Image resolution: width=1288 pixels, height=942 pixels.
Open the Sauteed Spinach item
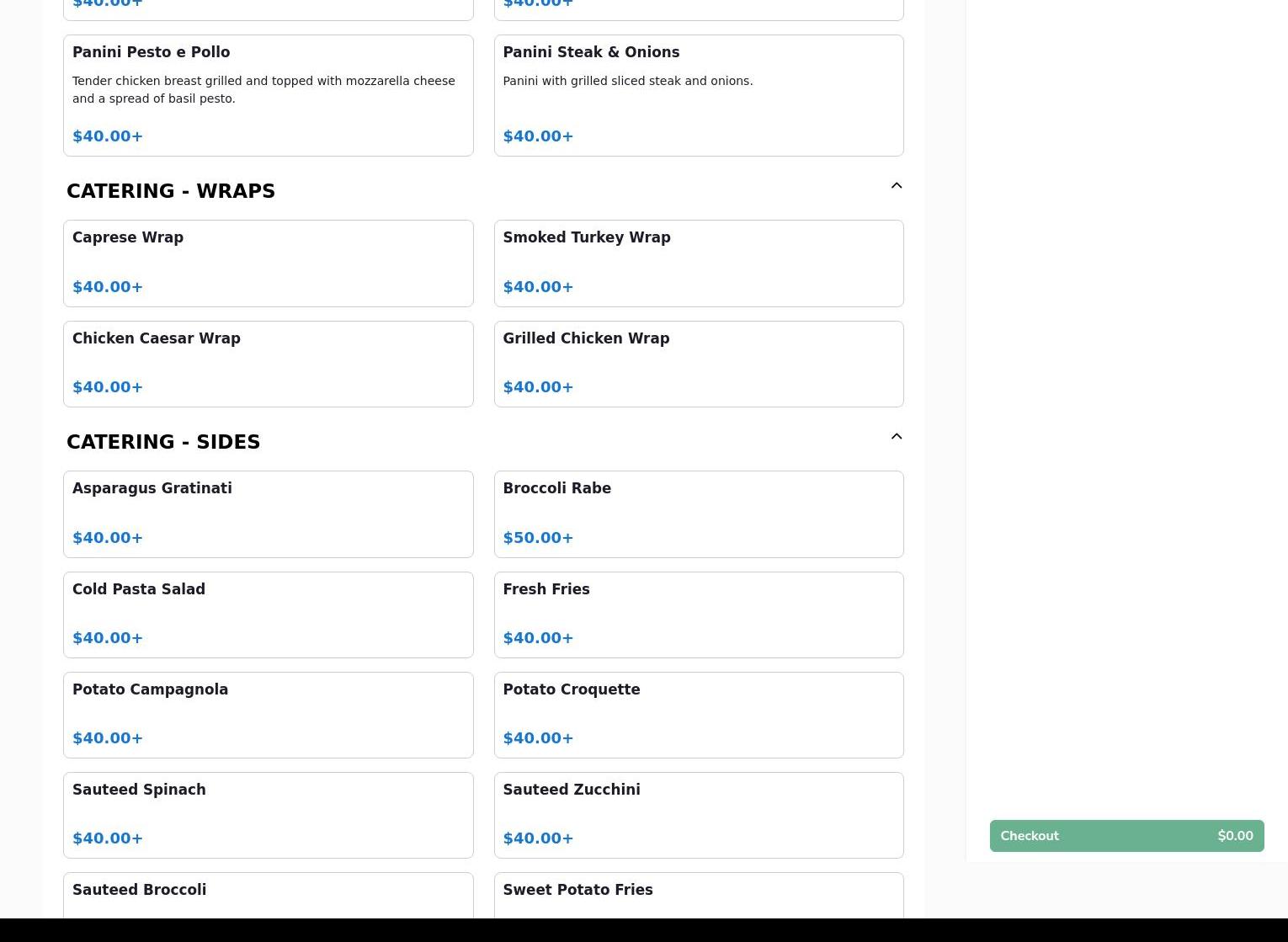pos(269,815)
